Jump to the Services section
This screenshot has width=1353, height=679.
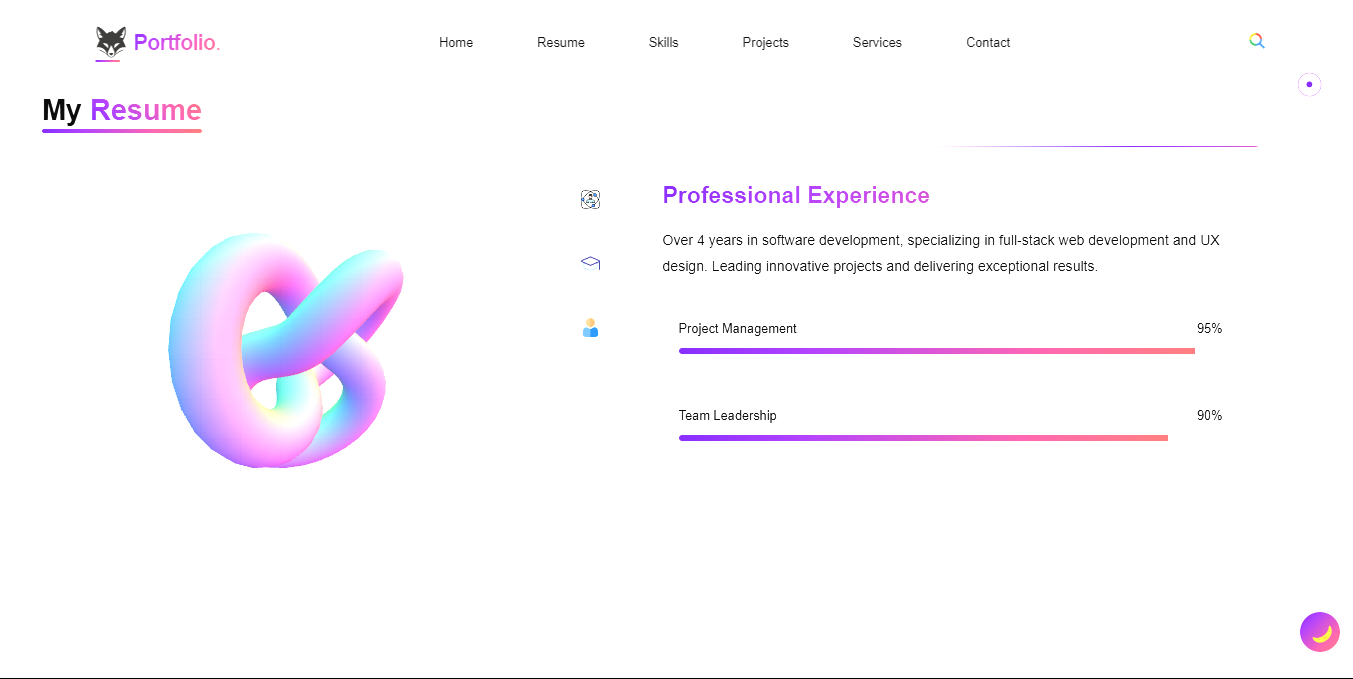[x=877, y=43]
